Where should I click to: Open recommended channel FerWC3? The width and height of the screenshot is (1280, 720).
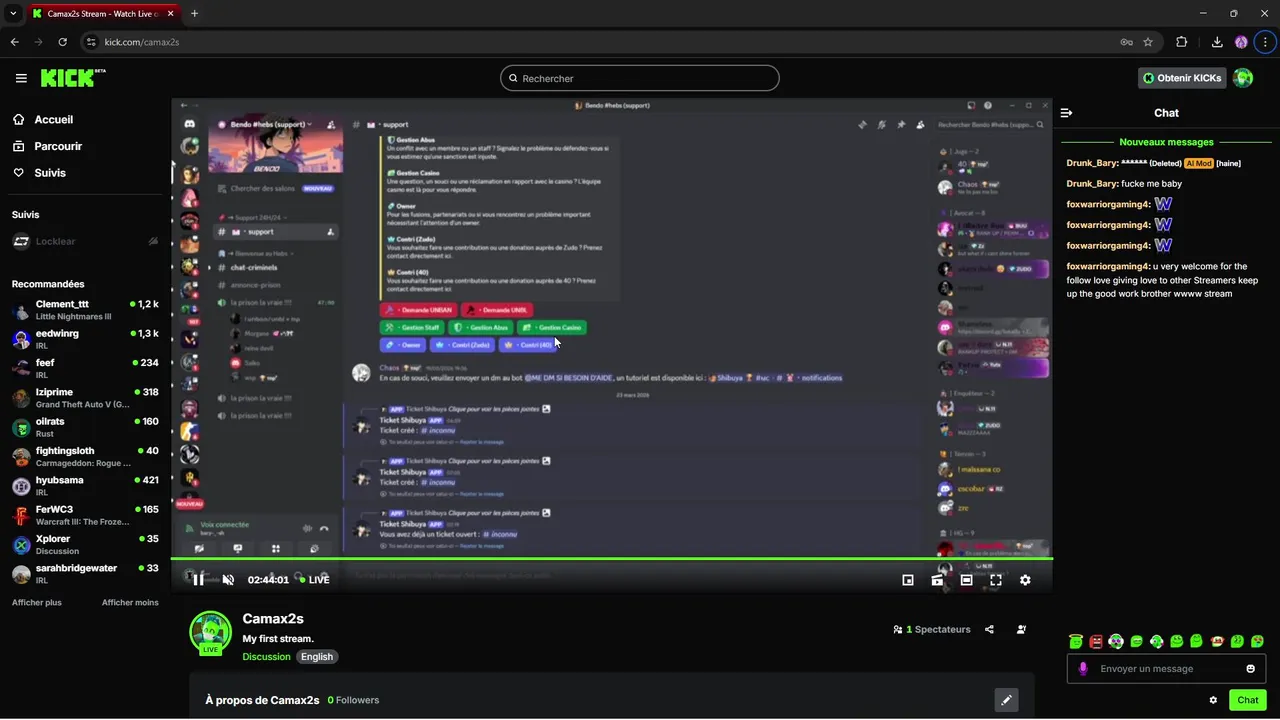pos(85,515)
